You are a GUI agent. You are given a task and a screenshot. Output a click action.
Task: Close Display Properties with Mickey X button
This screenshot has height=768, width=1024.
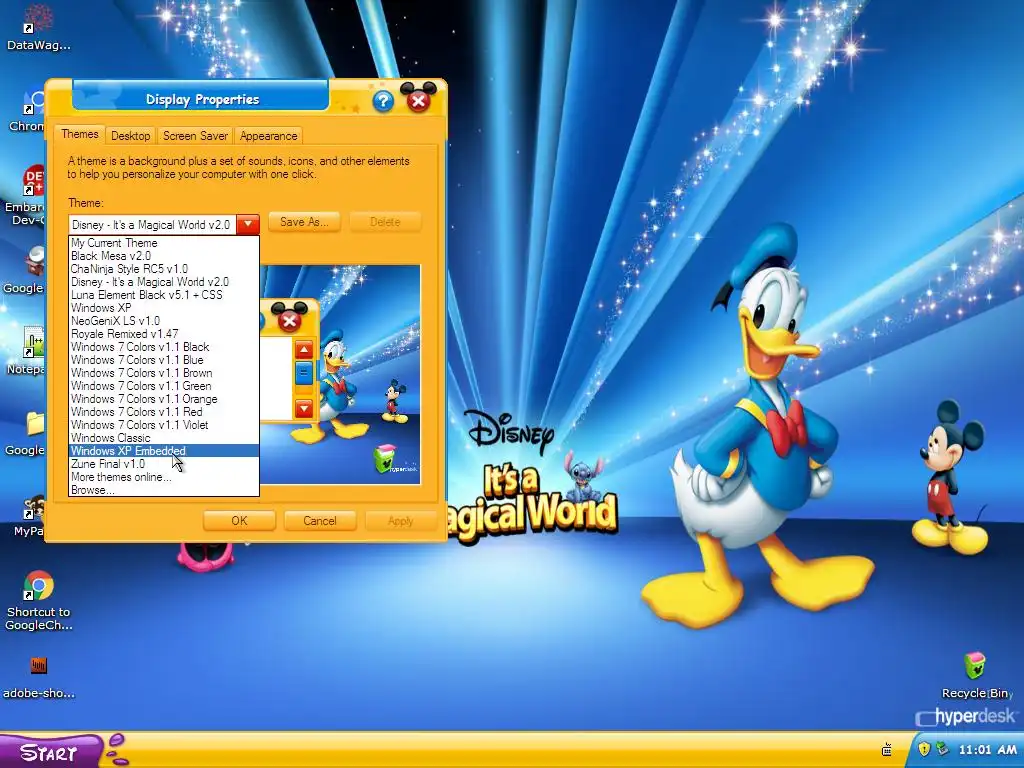tap(419, 100)
